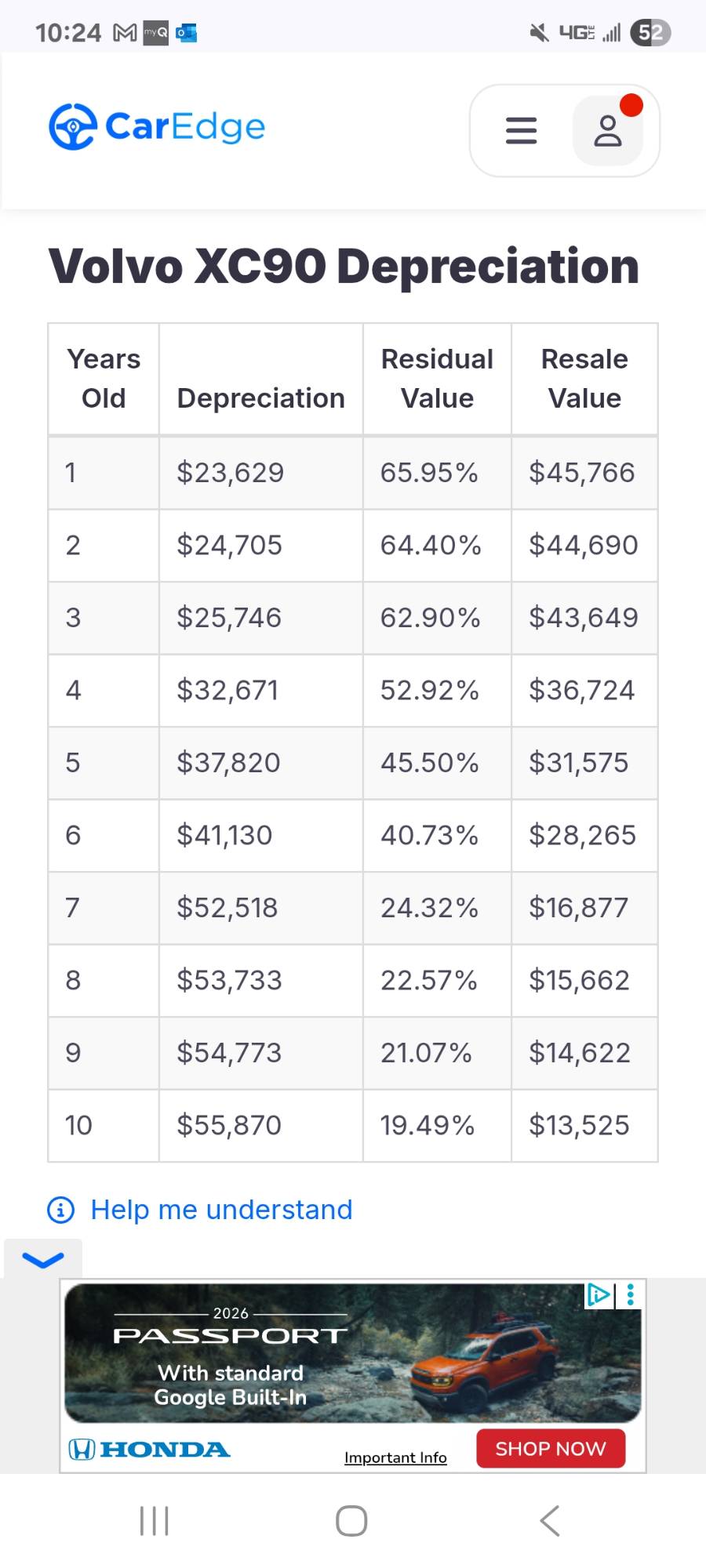
Task: Collapse the ad banner with the chevron
Action: pos(43,1260)
